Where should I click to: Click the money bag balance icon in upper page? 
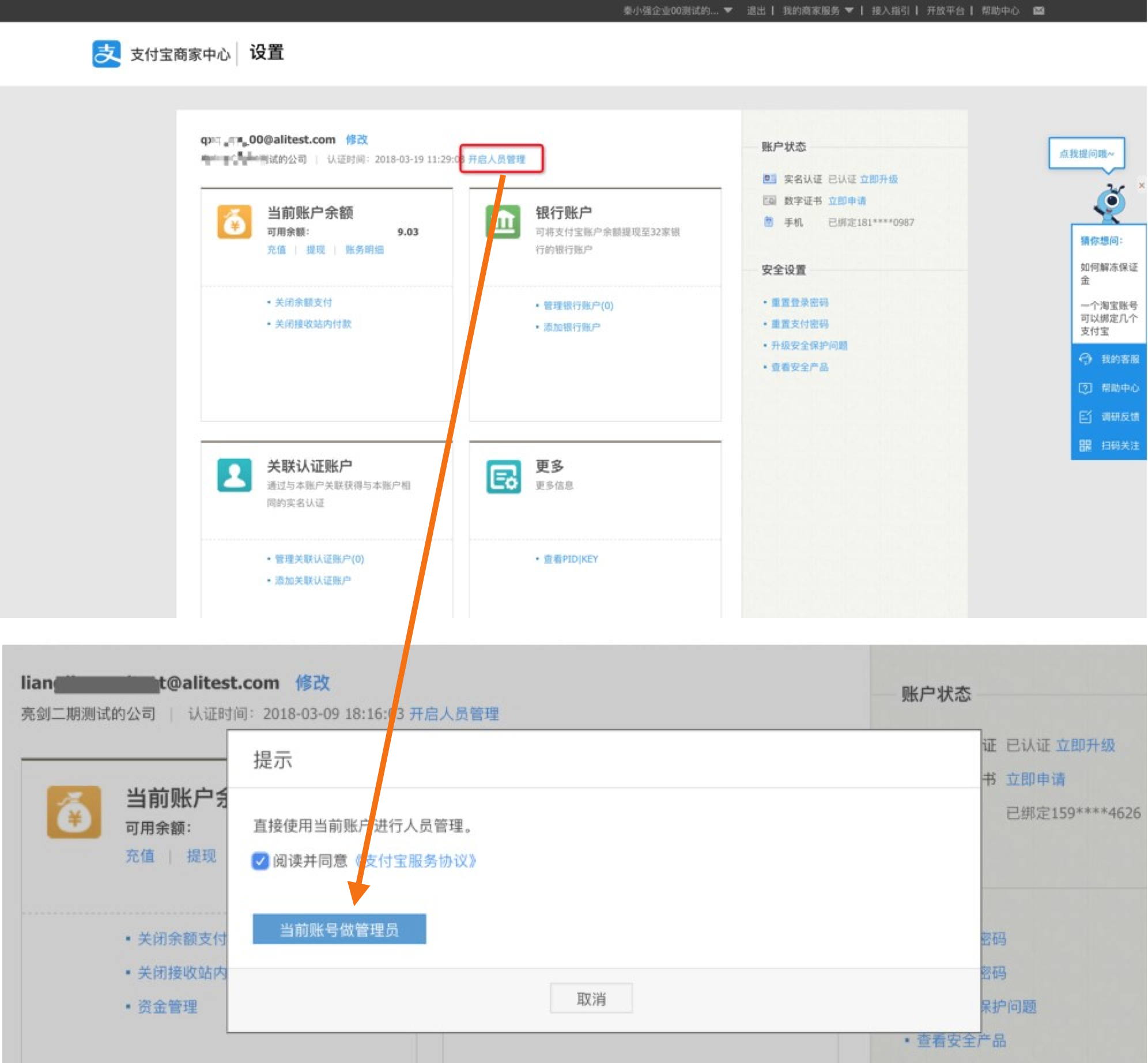(x=234, y=222)
